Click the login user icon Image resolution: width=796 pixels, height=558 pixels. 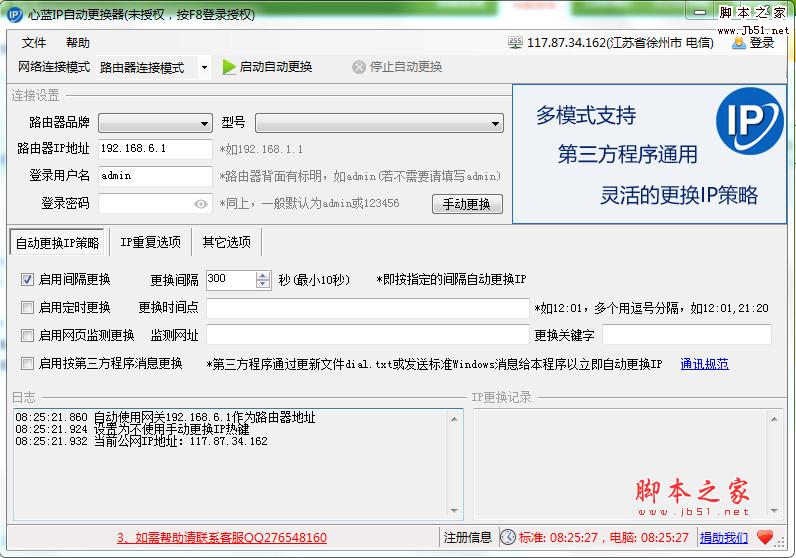click(739, 43)
